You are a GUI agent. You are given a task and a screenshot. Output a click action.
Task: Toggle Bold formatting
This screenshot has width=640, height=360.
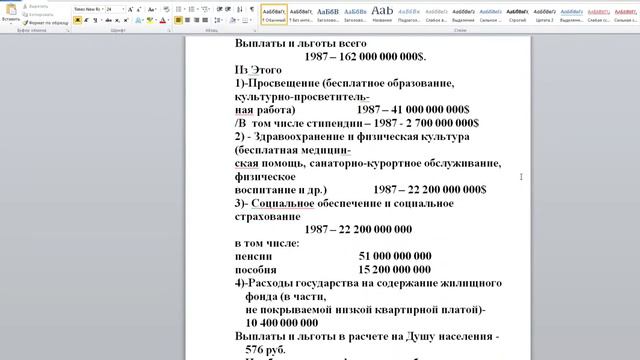tap(78, 20)
